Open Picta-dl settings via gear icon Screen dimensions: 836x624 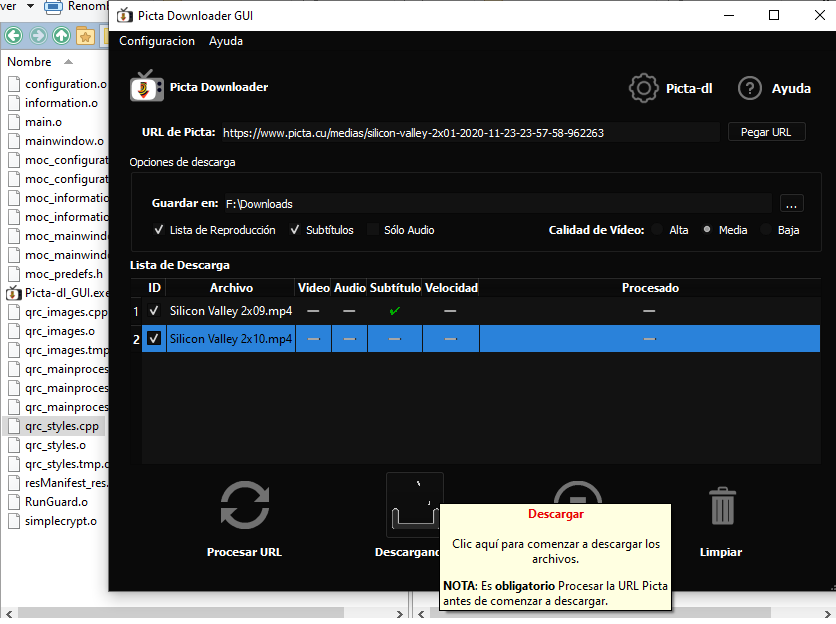(644, 88)
